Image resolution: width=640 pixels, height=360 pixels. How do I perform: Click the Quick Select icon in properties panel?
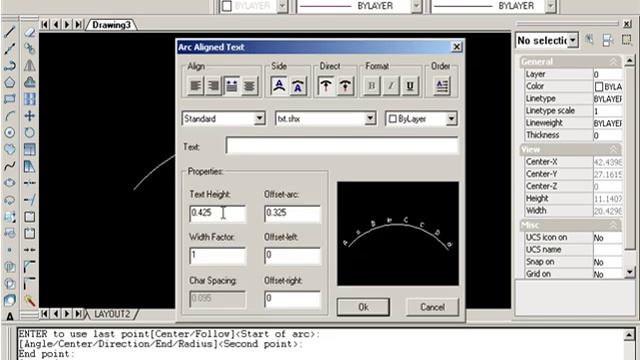click(x=589, y=40)
